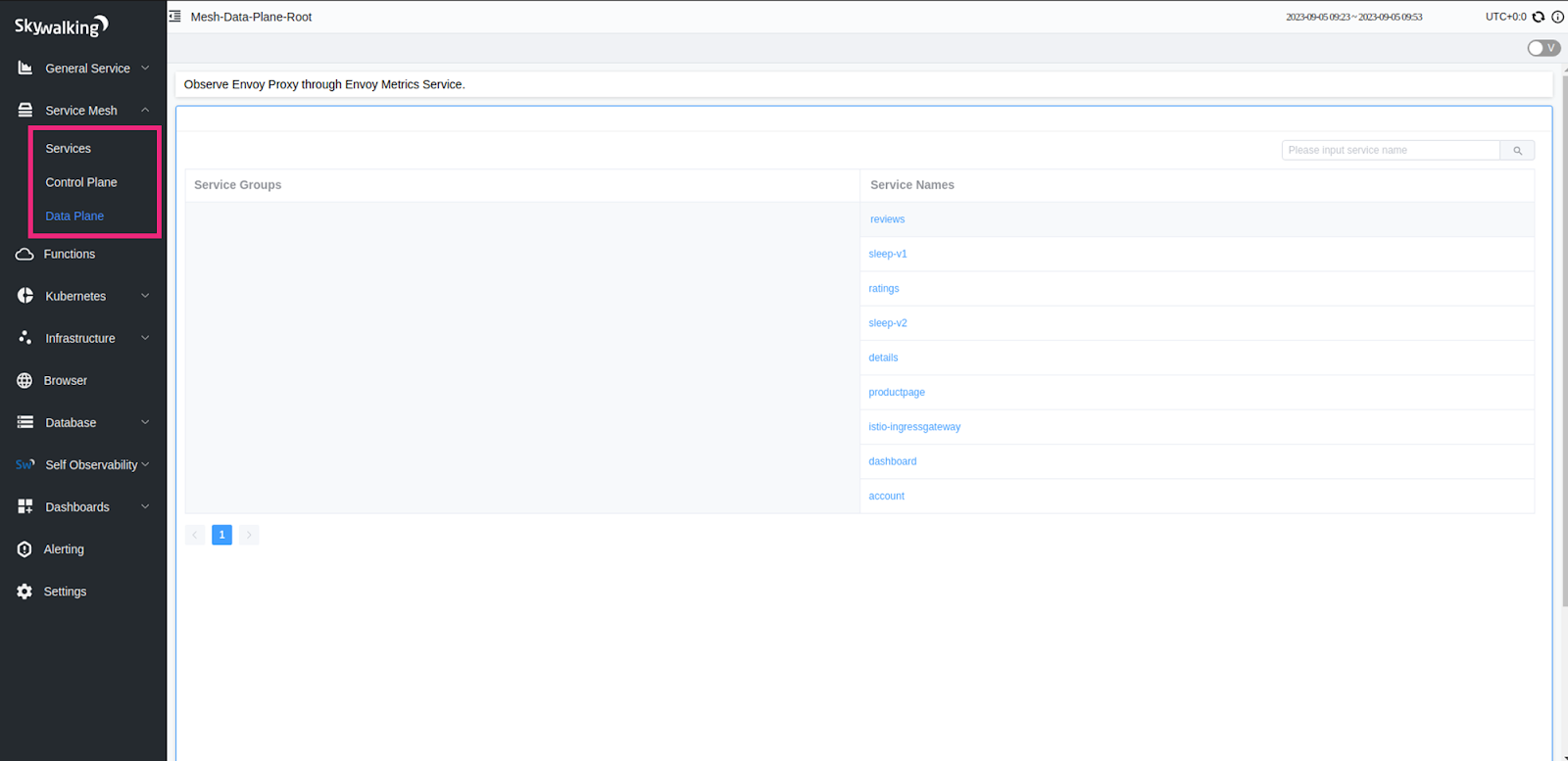Select Control Plane in Service Mesh submenu
The width and height of the screenshot is (1568, 761).
coord(81,182)
